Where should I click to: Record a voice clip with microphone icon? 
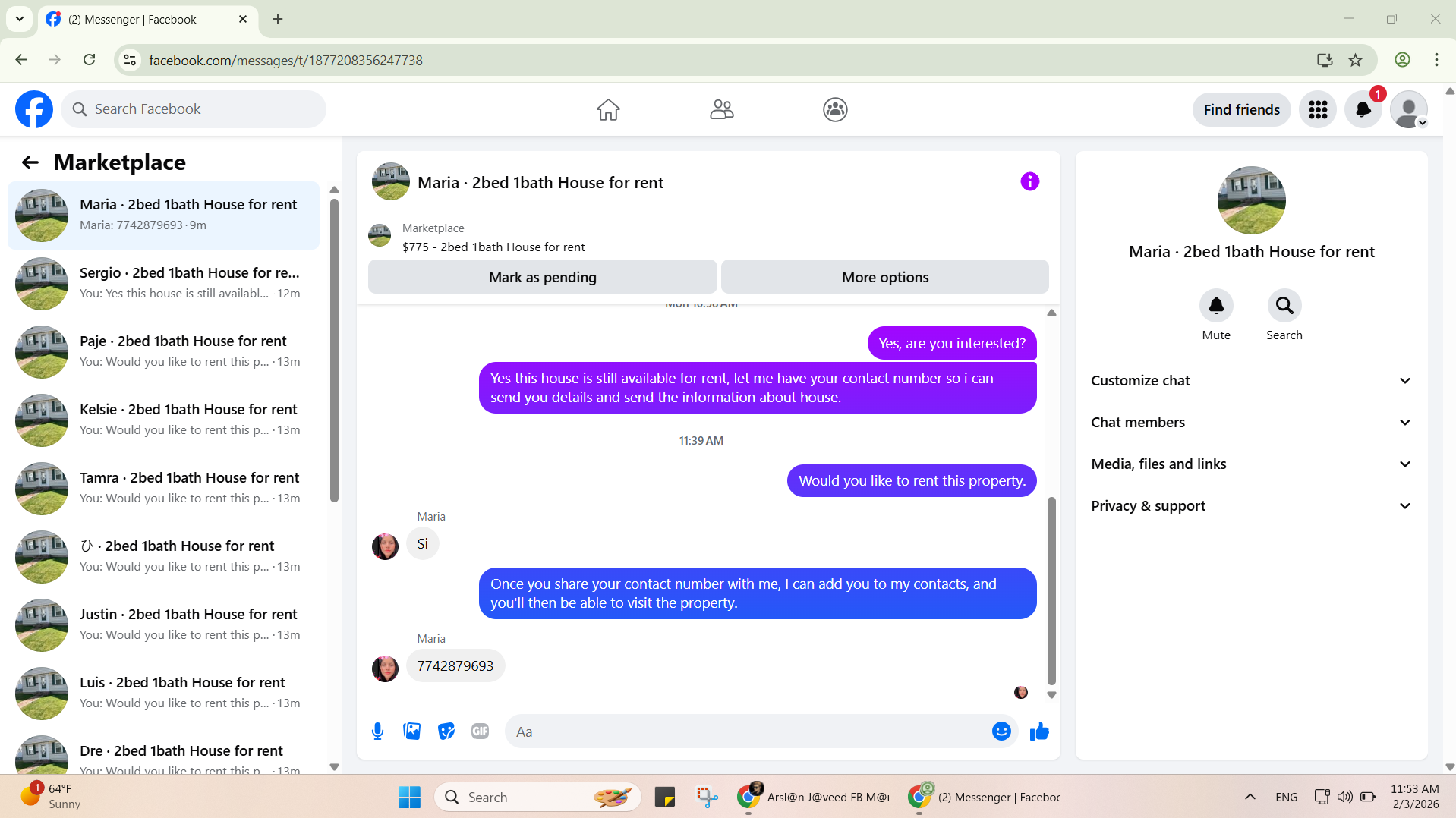click(377, 731)
